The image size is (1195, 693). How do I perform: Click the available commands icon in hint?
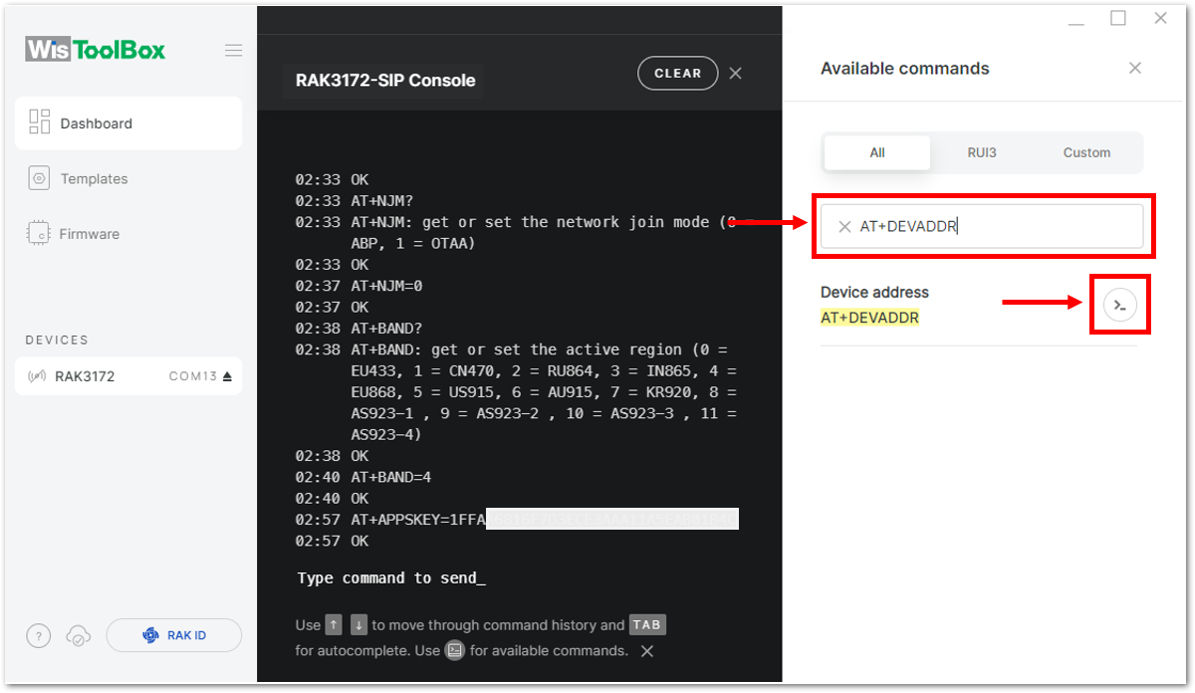click(455, 650)
